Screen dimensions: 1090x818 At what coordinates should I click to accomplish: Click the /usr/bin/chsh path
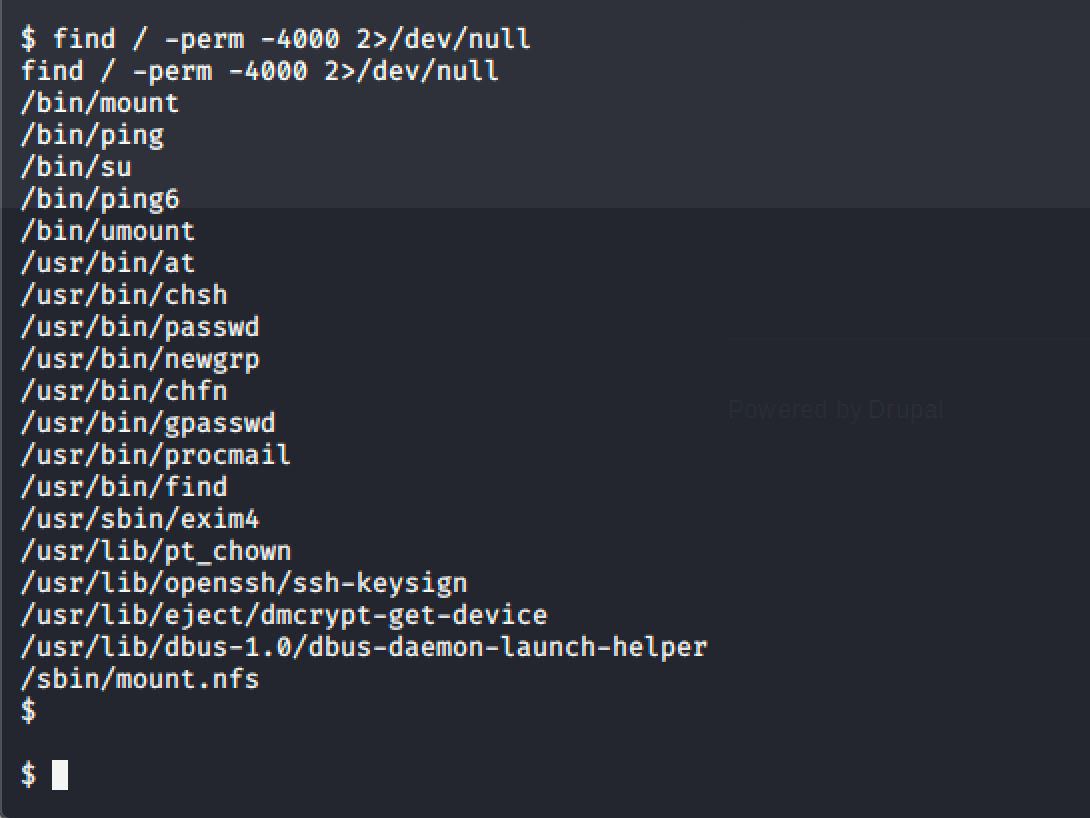[124, 295]
